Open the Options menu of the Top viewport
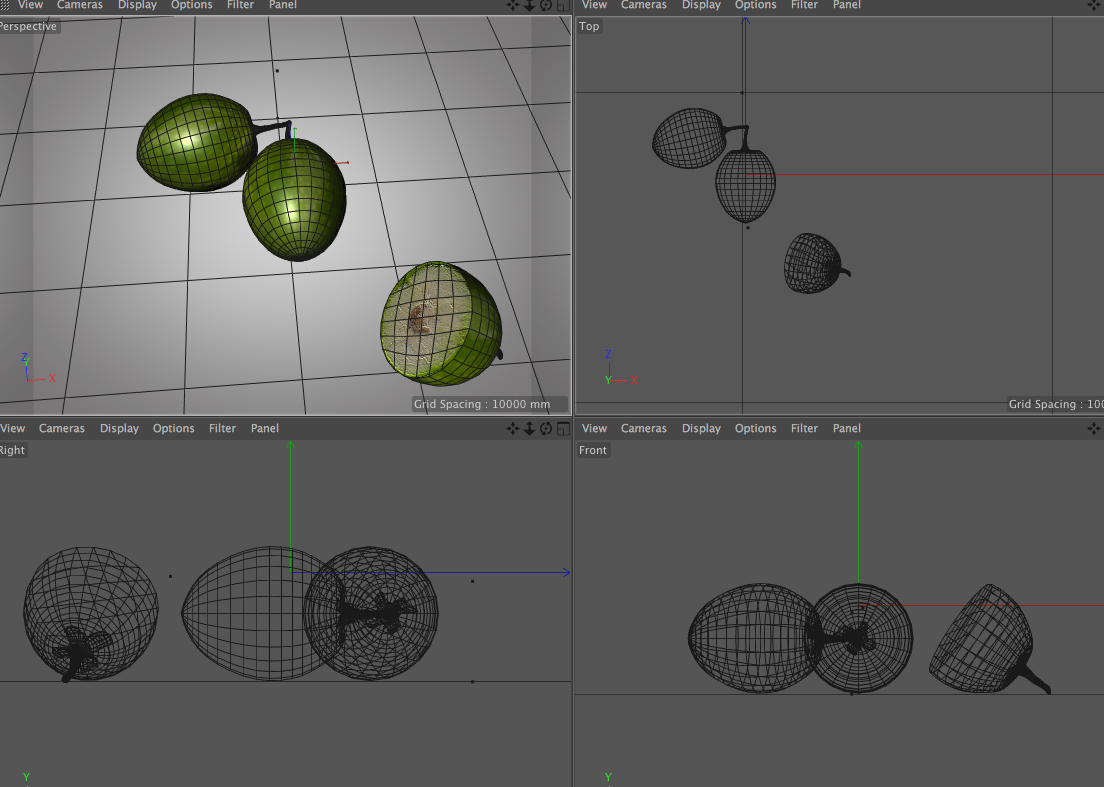 coord(755,5)
